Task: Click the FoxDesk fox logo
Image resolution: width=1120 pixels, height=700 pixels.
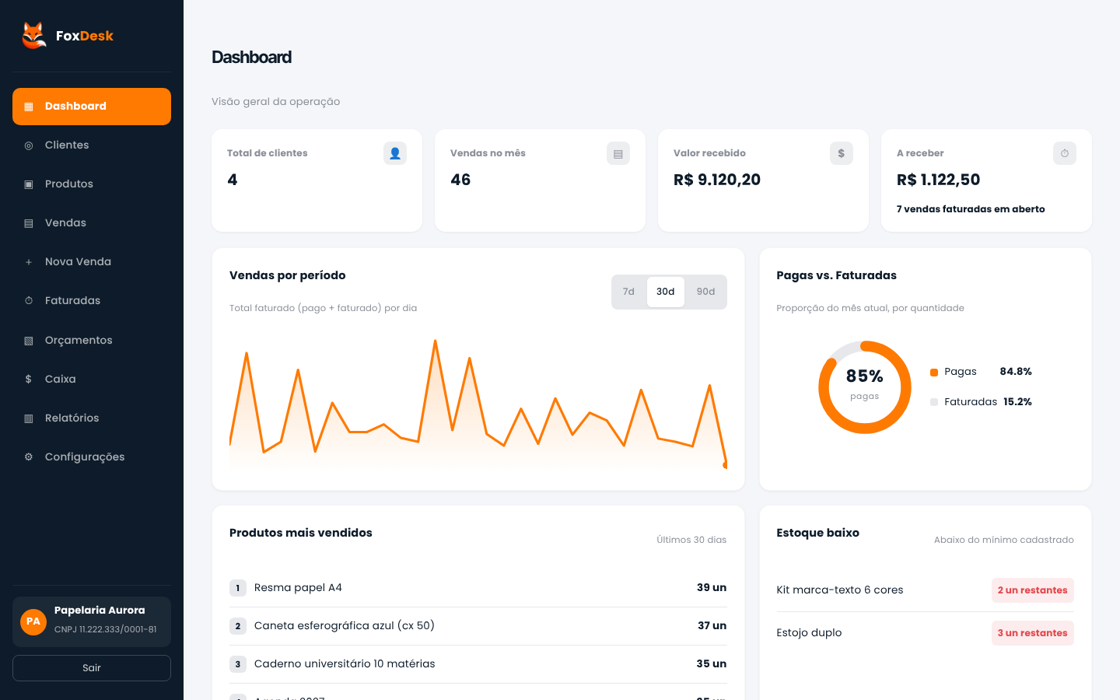Action: (34, 36)
